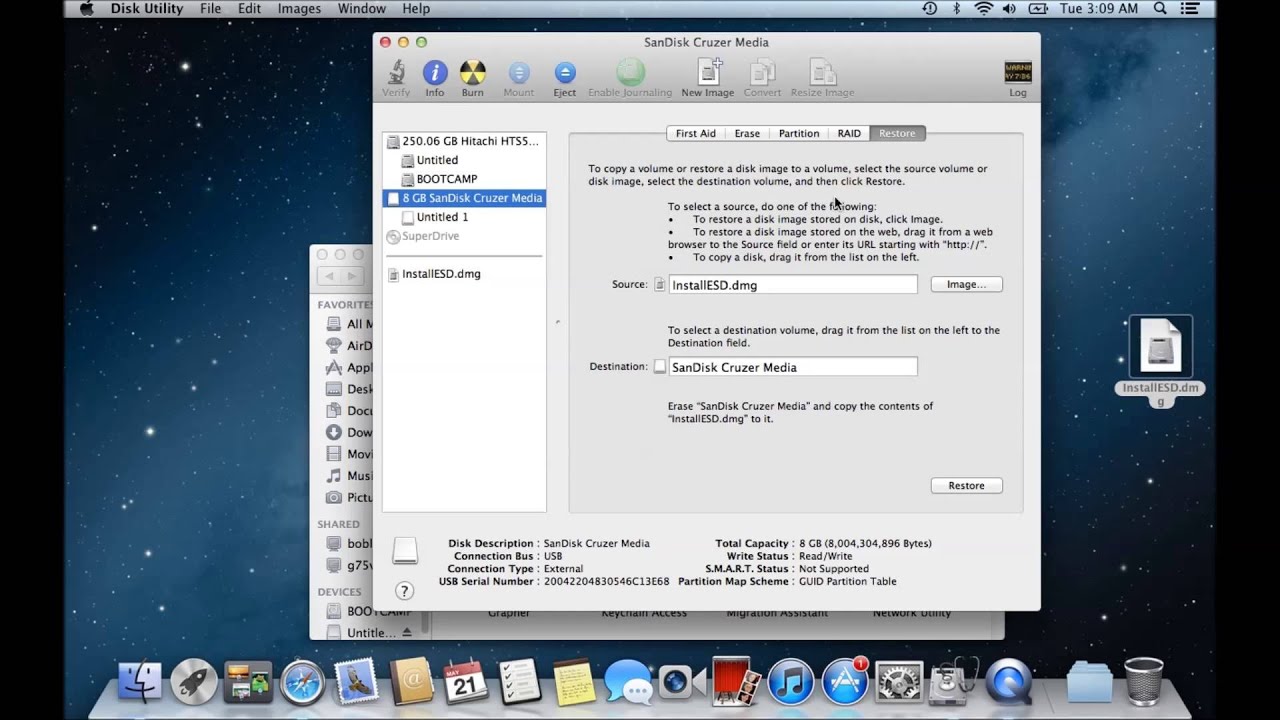
Task: Open the Apple menu
Action: click(x=86, y=9)
